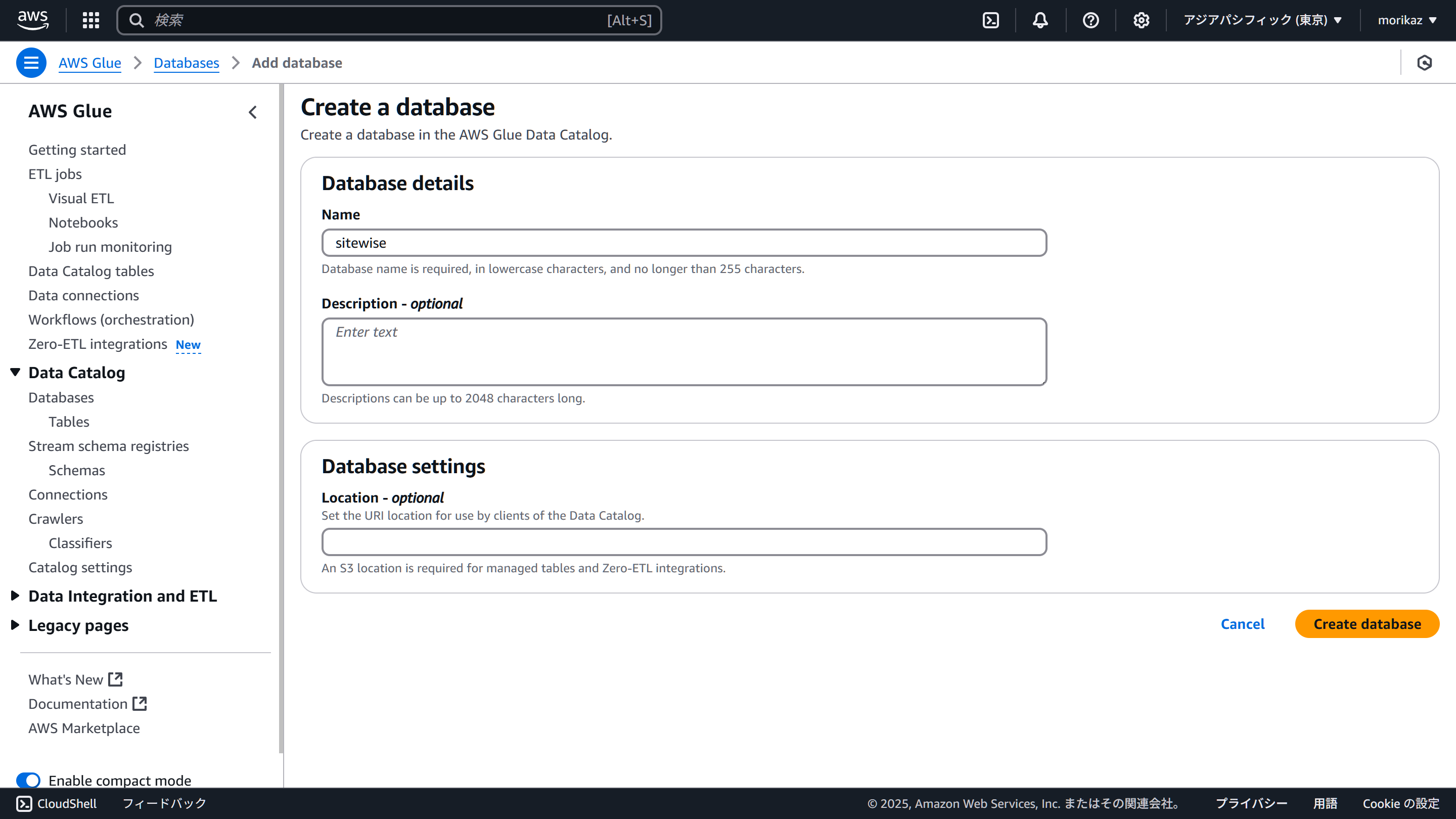Expand the Legacy pages section

coord(15,624)
